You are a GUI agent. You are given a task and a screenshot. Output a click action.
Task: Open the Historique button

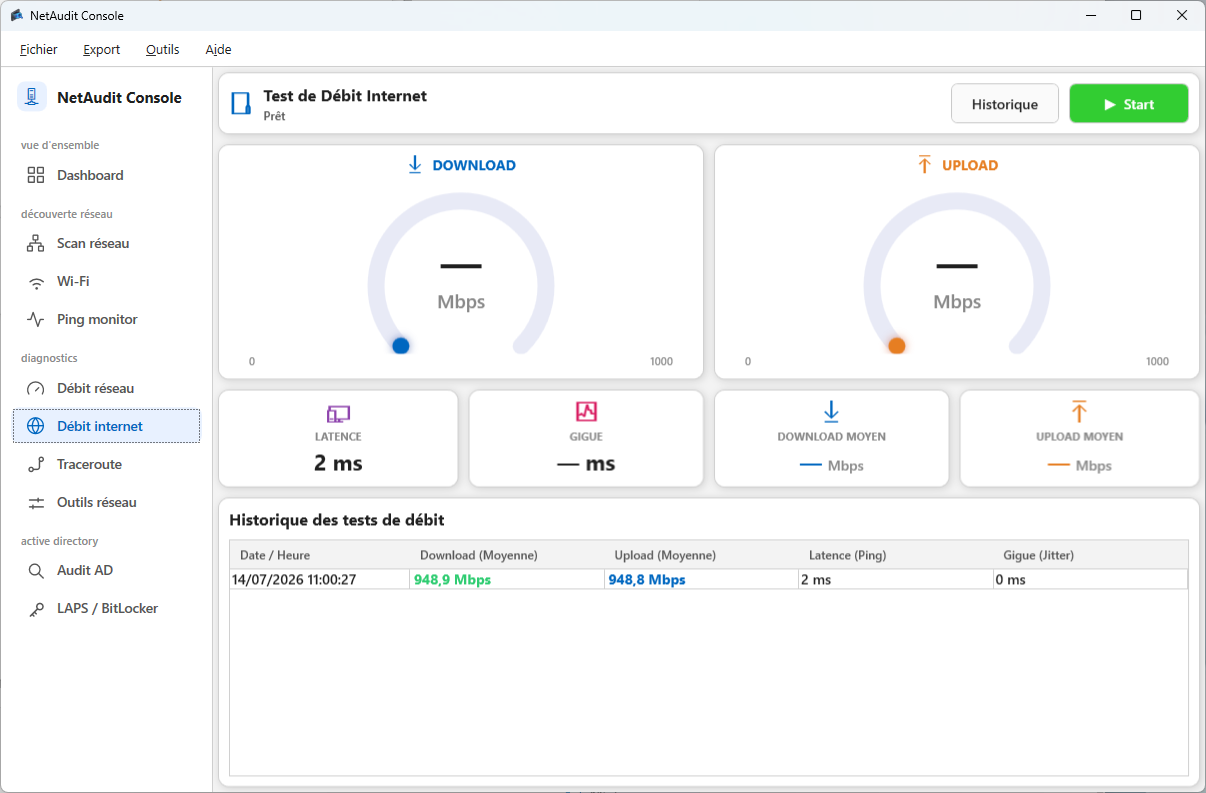(1005, 104)
